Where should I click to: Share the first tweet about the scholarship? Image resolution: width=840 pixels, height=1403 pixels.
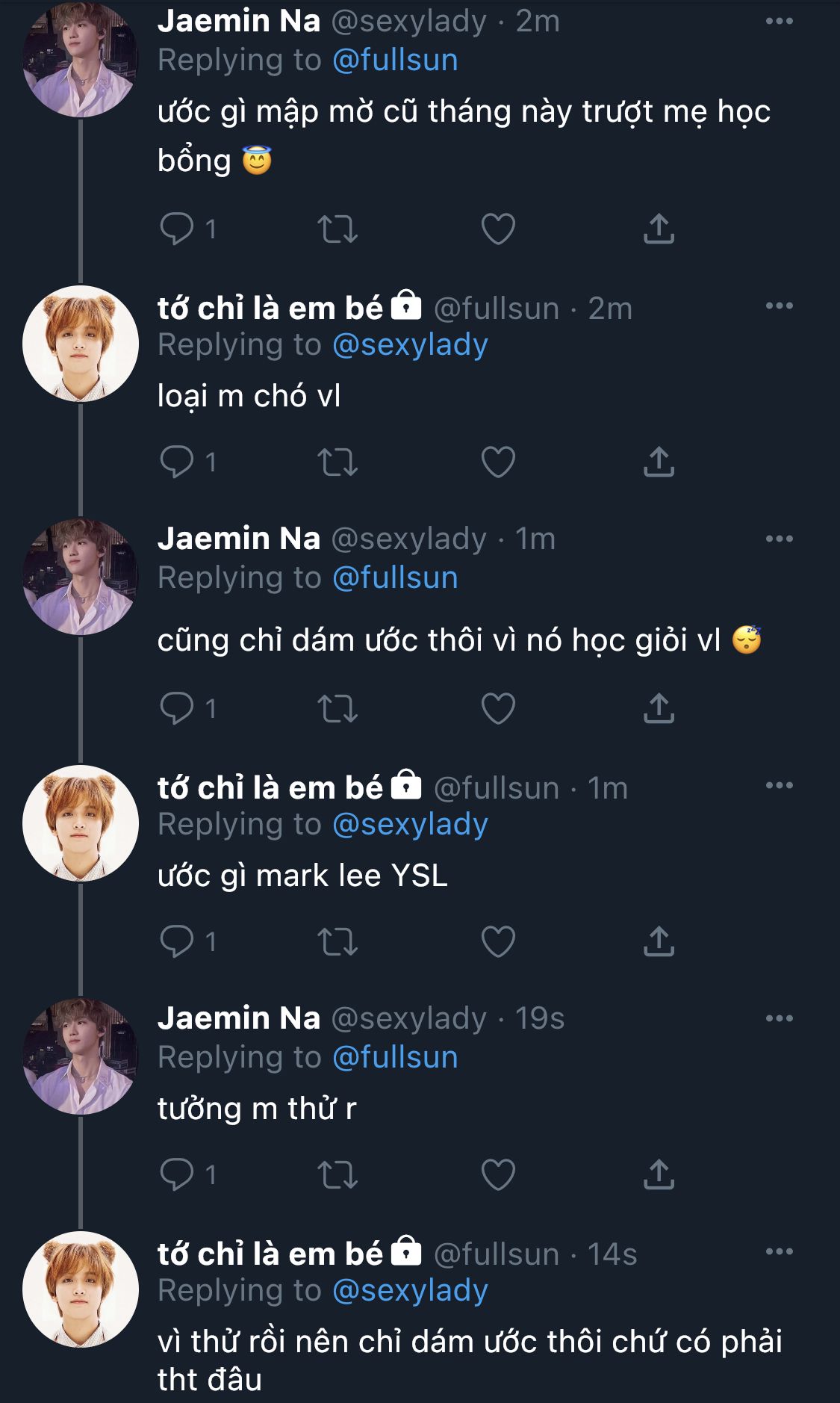click(659, 229)
